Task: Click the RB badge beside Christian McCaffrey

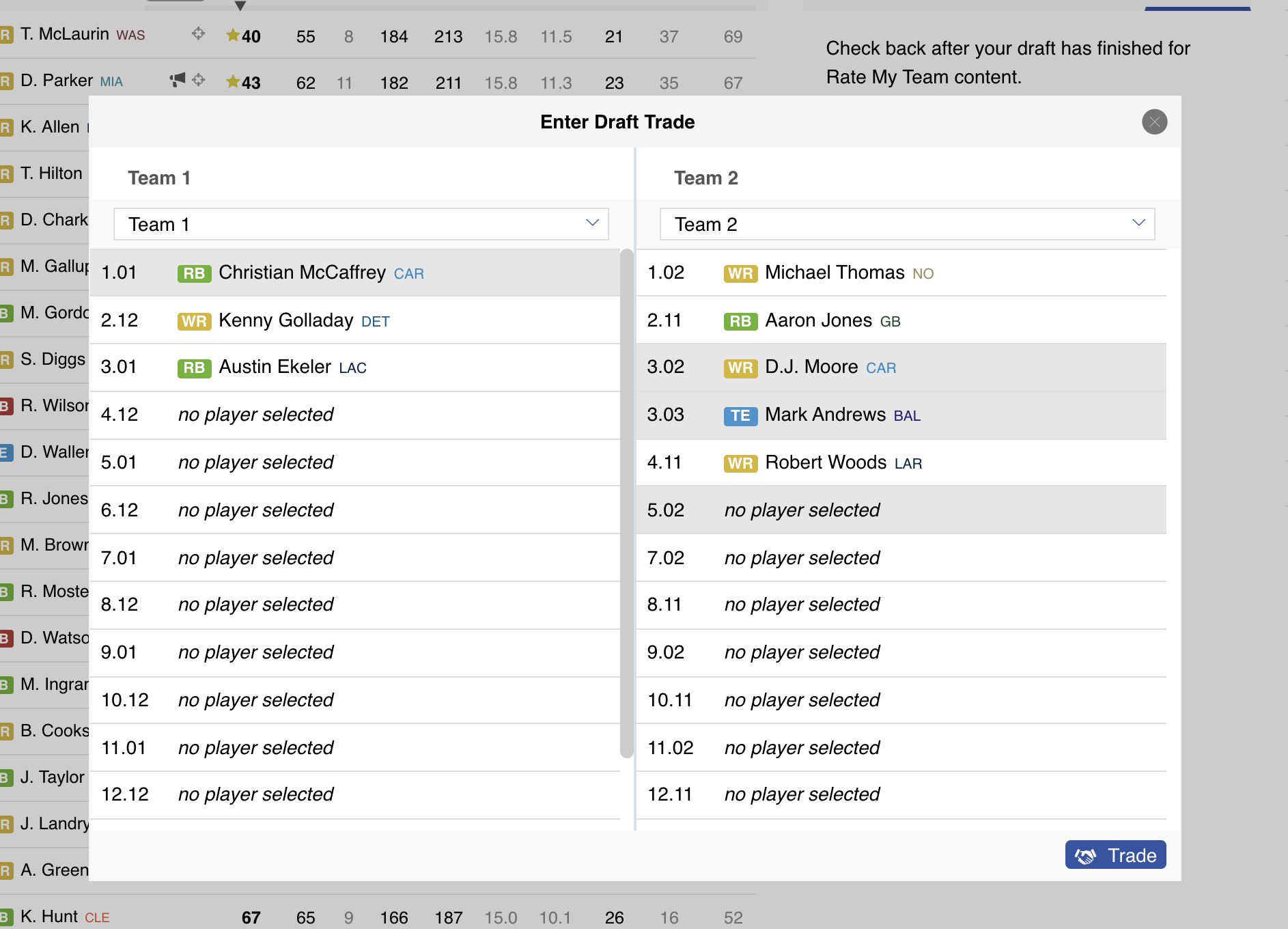Action: [194, 273]
